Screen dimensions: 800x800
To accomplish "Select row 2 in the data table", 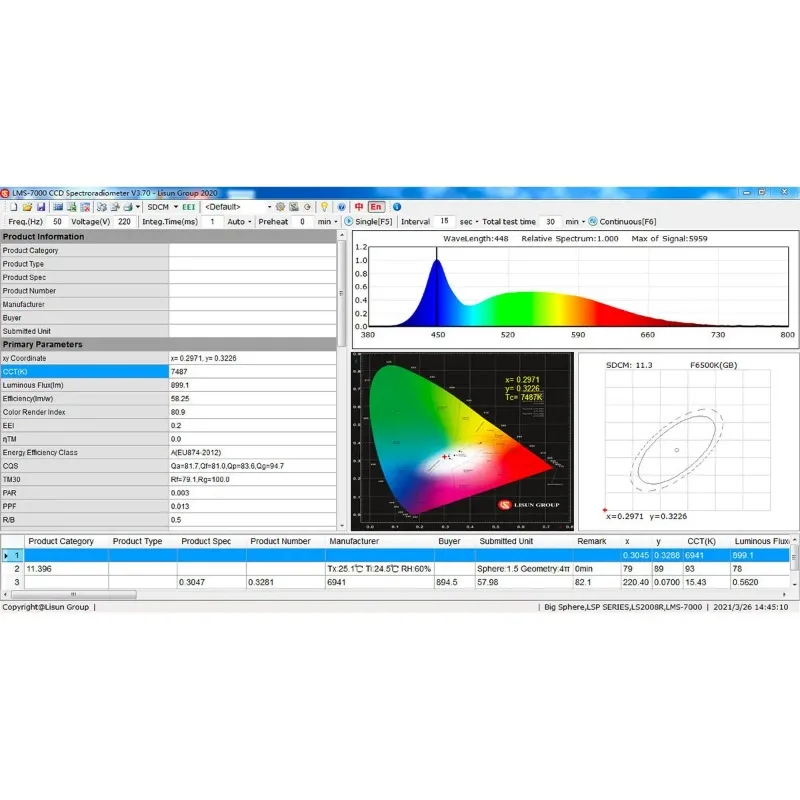I will point(395,568).
